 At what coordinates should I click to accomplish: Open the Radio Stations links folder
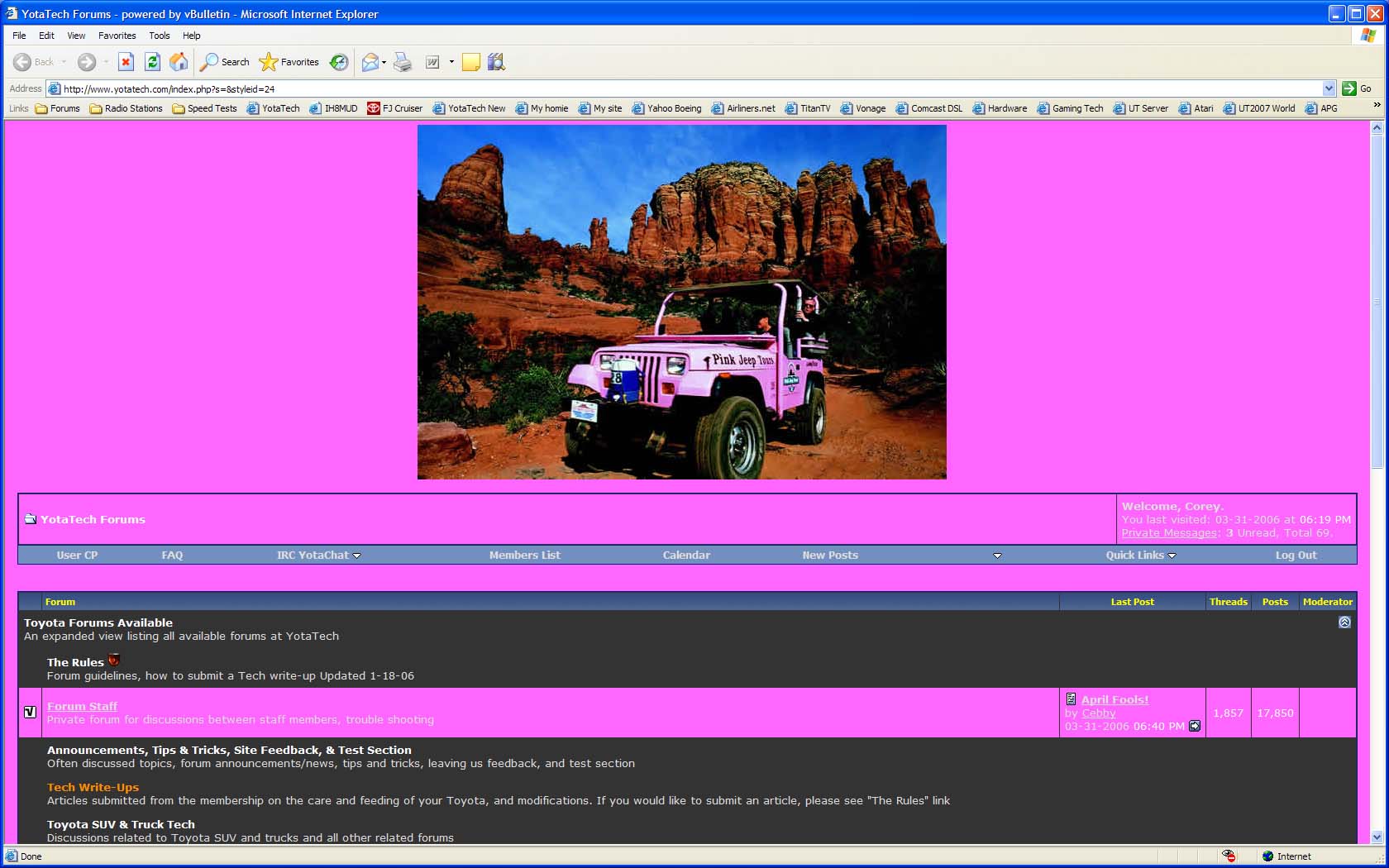tap(126, 108)
